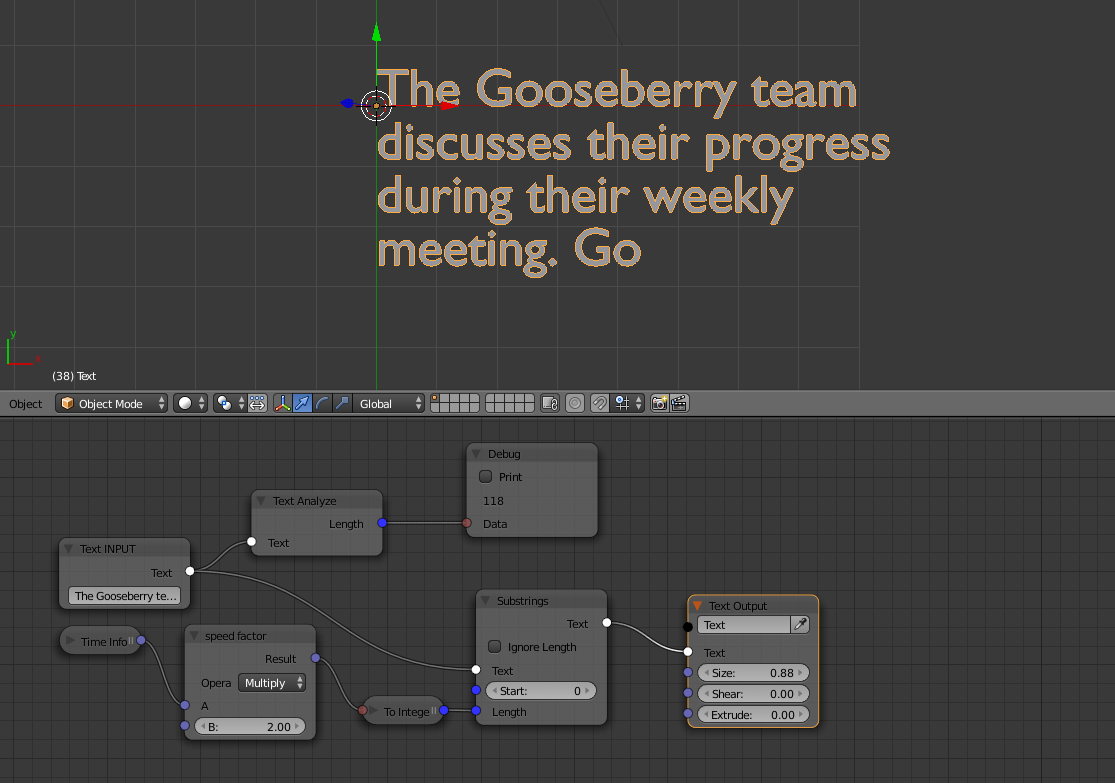Toggle the snap magnet icon

tap(599, 404)
